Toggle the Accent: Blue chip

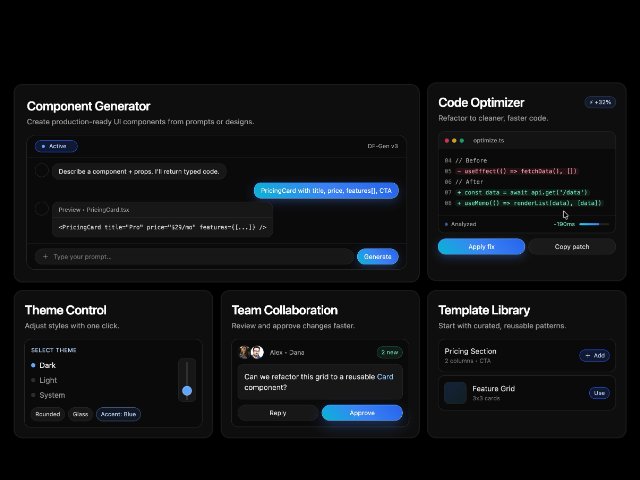click(118, 414)
